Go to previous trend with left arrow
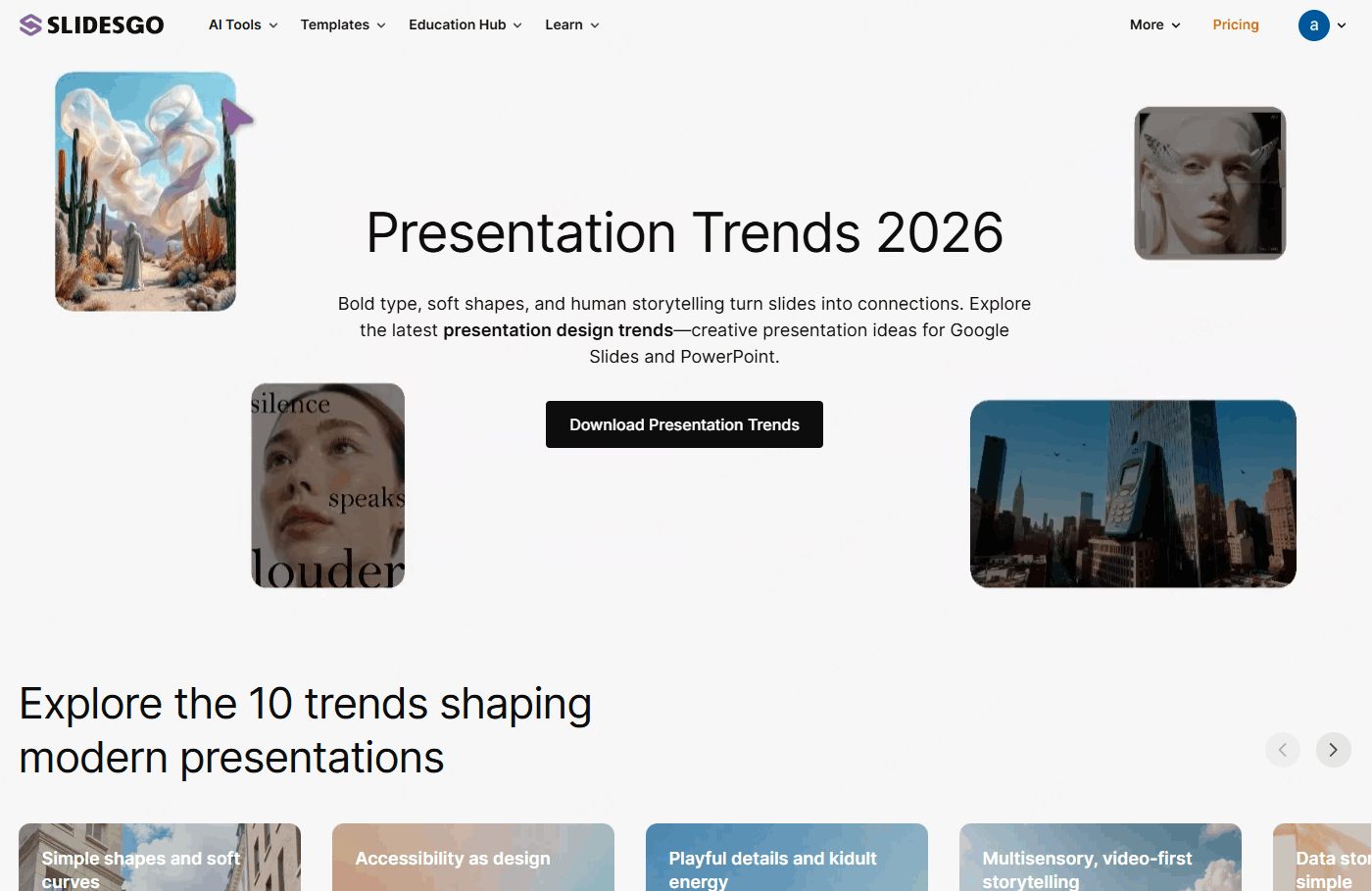Viewport: 1372px width, 891px height. pos(1282,750)
